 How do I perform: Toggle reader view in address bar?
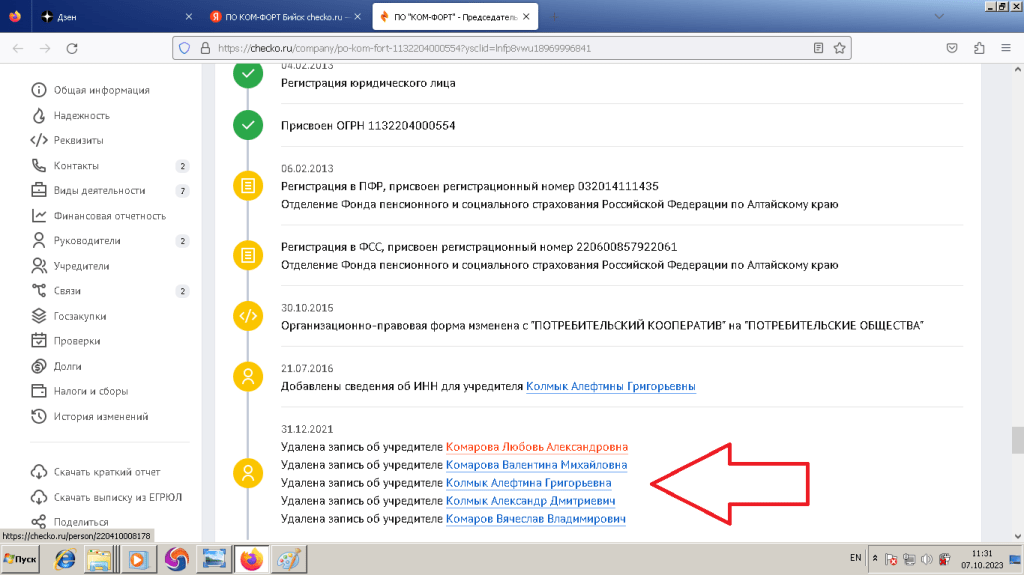(818, 47)
